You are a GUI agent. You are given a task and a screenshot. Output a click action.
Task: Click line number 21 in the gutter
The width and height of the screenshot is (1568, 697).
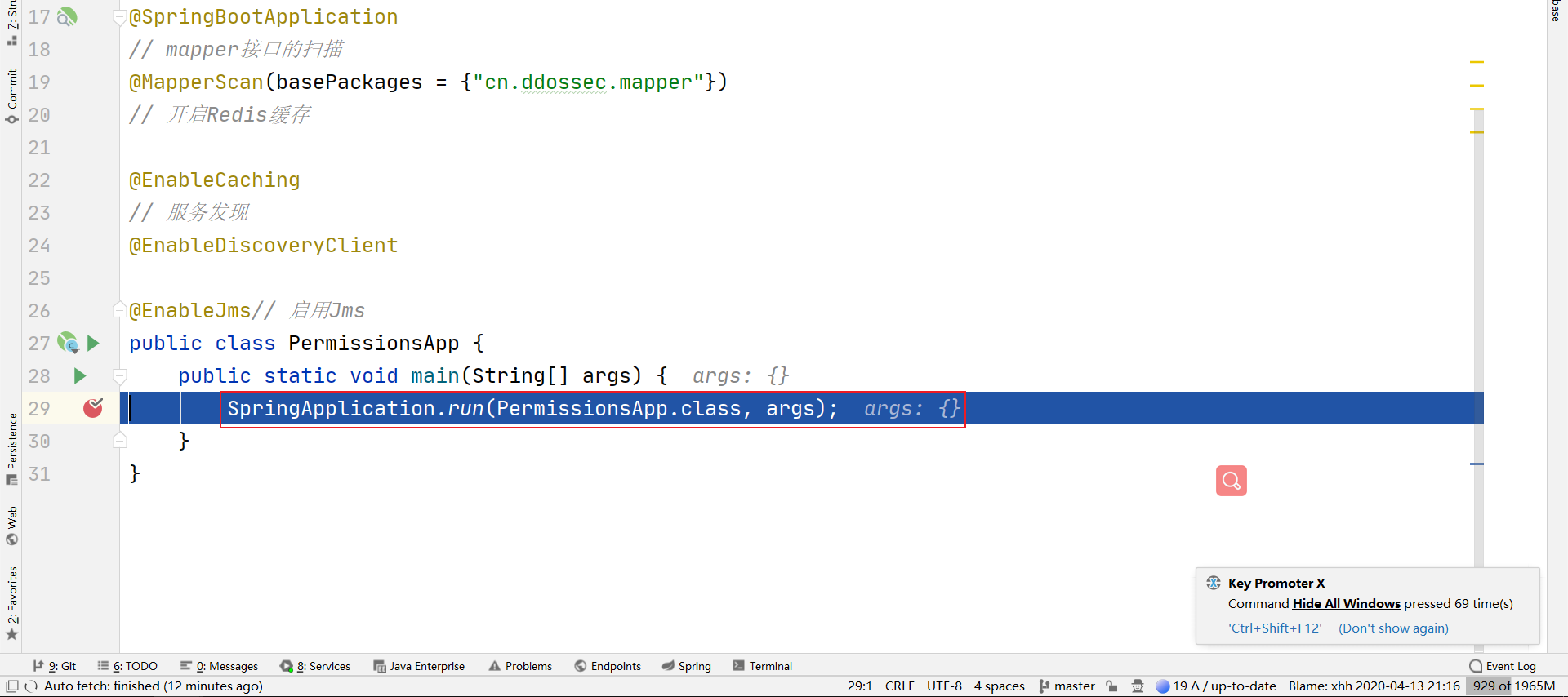click(x=39, y=148)
